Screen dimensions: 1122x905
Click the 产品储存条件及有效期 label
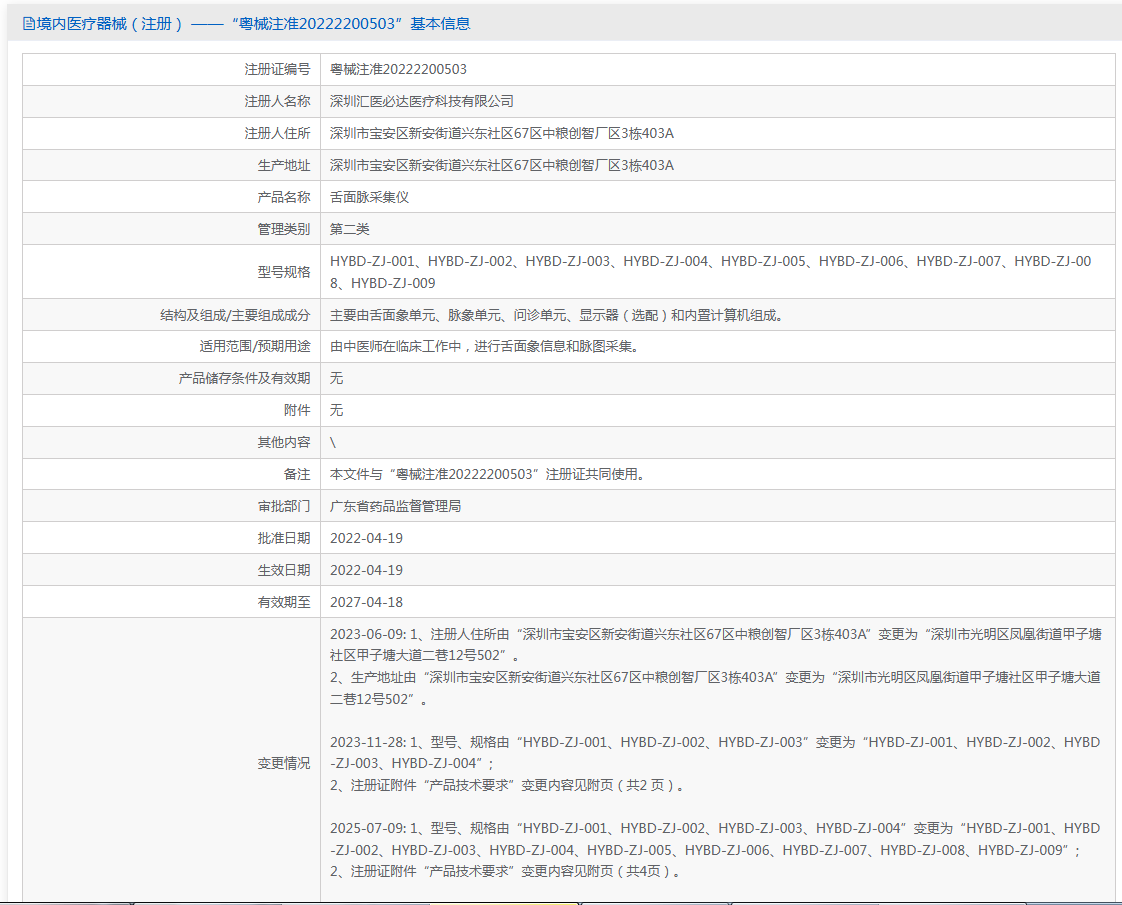pos(244,378)
